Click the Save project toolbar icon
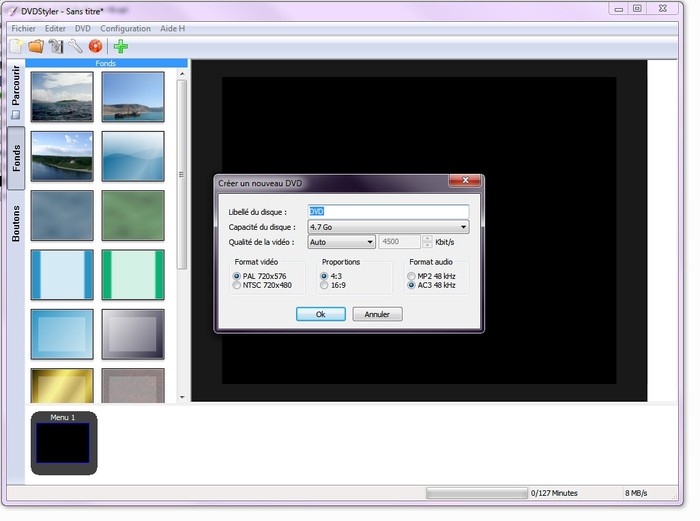Image resolution: width=700 pixels, height=521 pixels. coord(56,46)
